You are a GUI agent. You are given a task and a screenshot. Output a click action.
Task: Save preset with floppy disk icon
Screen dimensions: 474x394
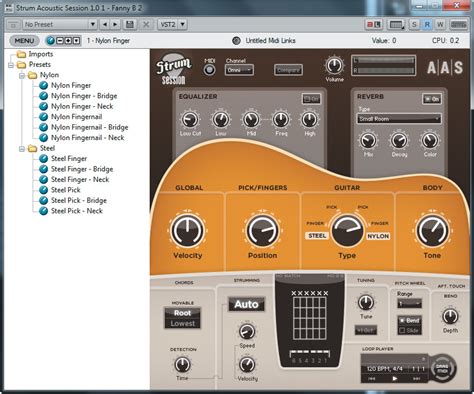[130, 24]
